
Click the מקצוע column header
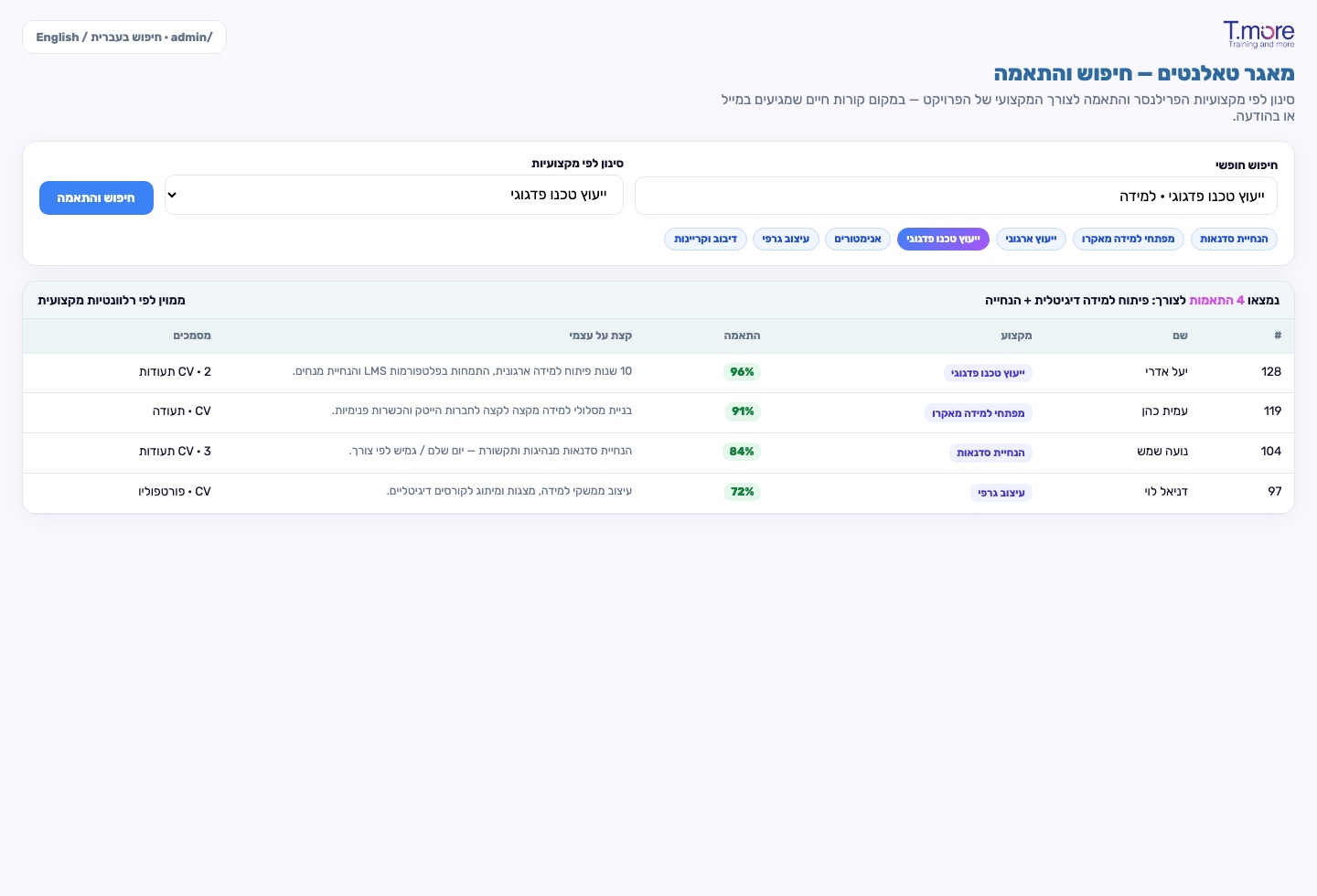pos(1016,336)
